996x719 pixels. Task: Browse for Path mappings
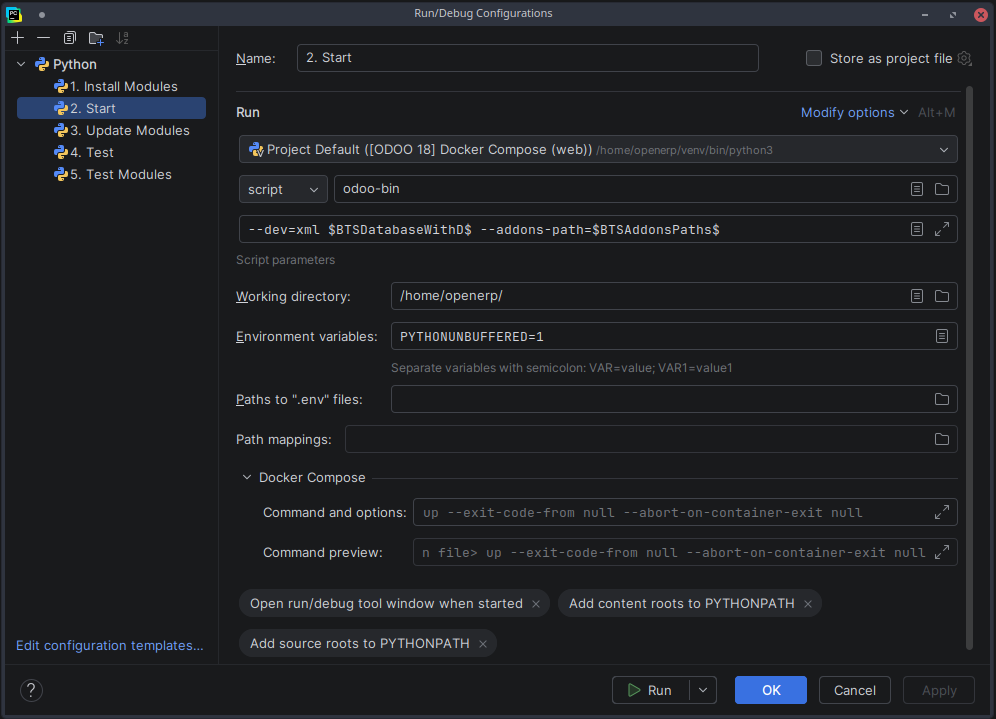pyautogui.click(x=942, y=439)
